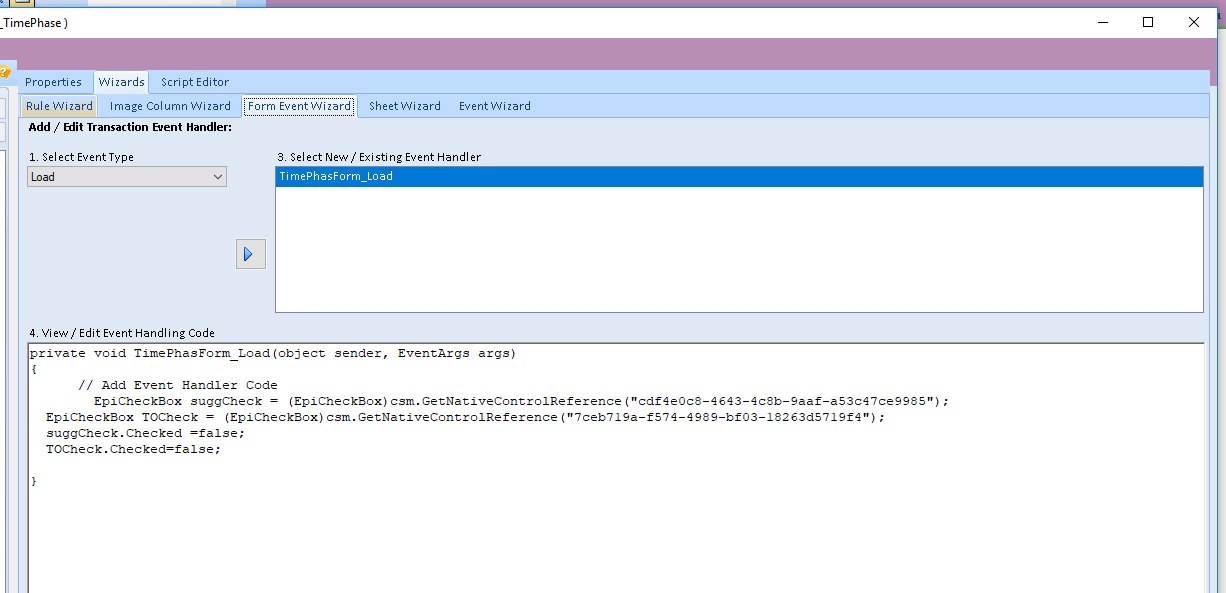Switch to the Wizards tab

[x=121, y=82]
